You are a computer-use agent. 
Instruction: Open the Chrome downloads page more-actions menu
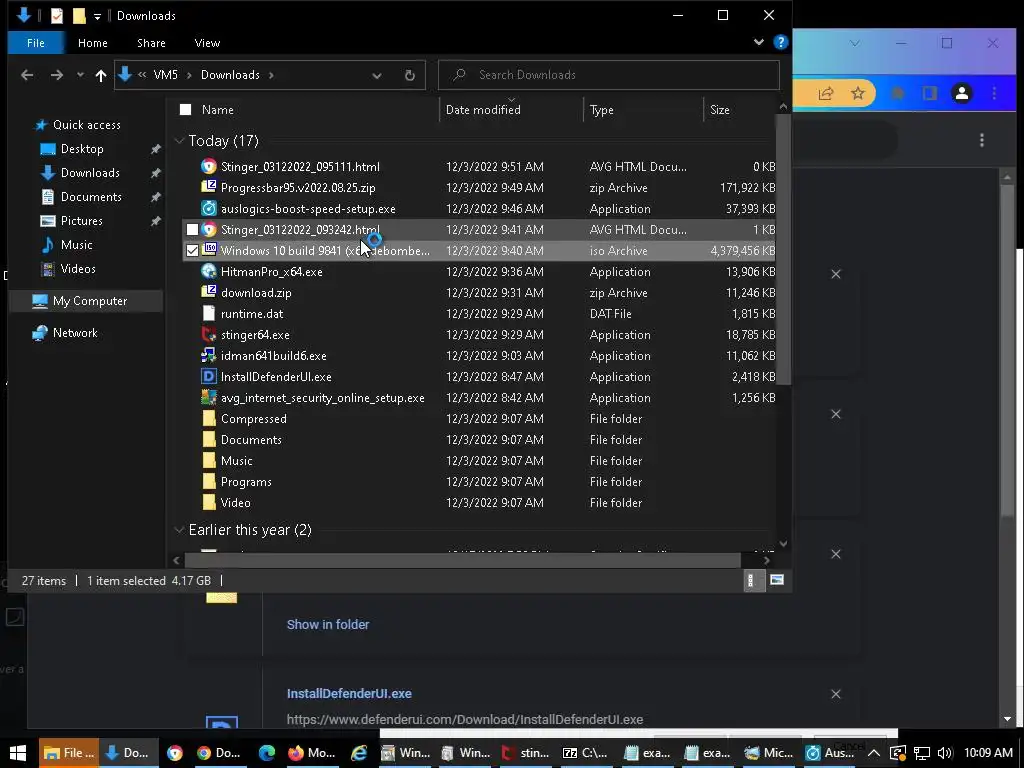pos(982,140)
